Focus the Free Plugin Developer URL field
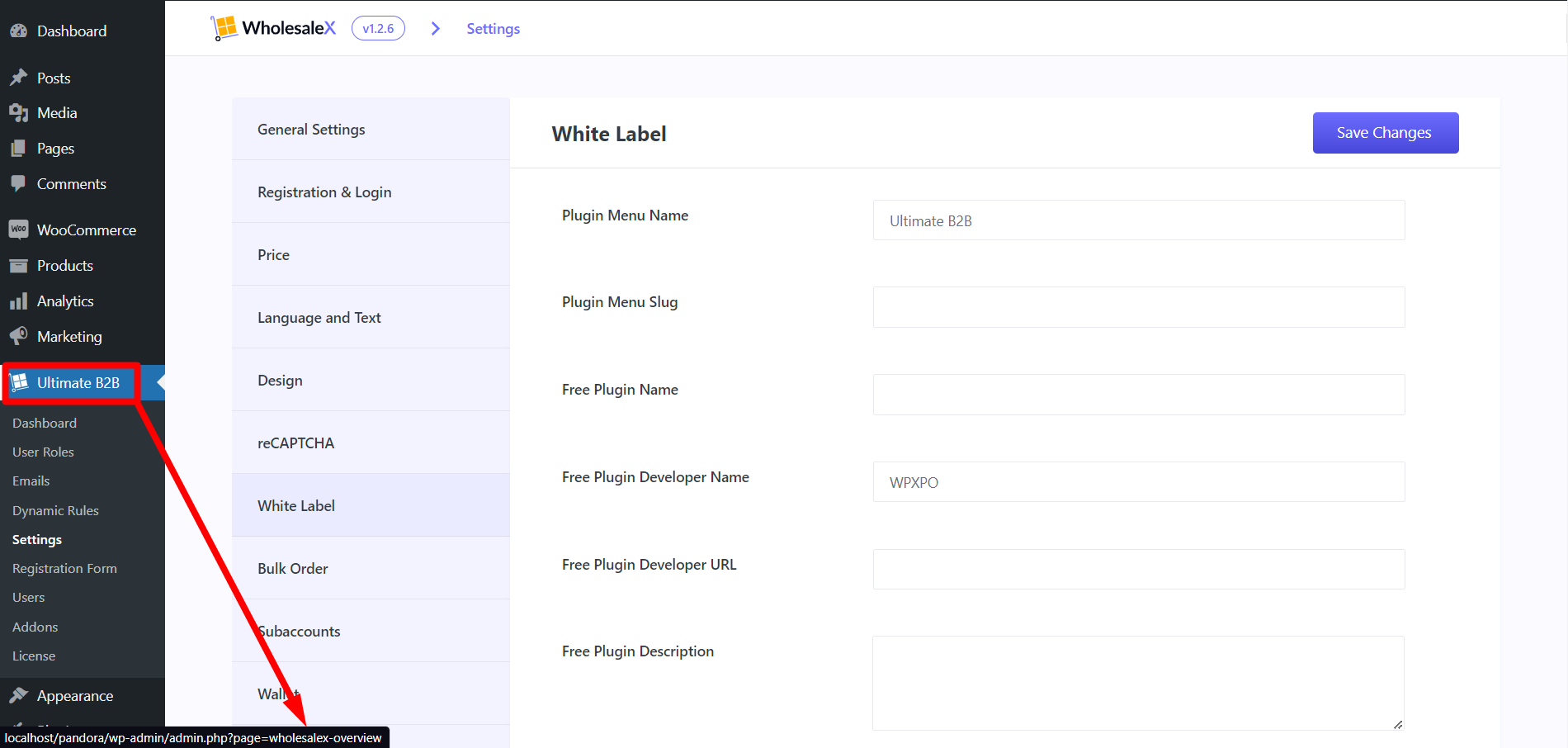Viewport: 1568px width, 748px height. (1139, 569)
